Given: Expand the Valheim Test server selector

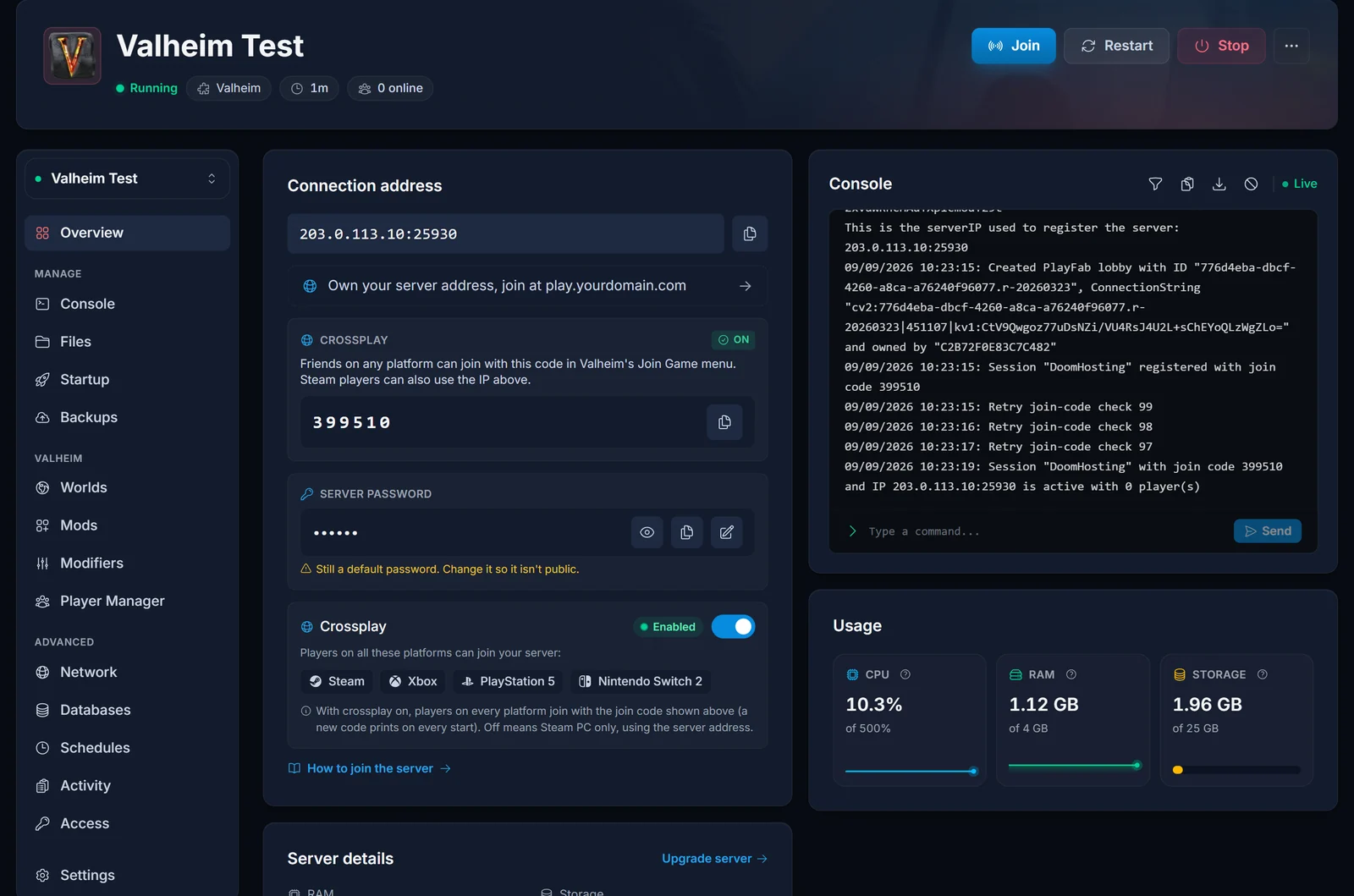Looking at the screenshot, I should tap(127, 179).
